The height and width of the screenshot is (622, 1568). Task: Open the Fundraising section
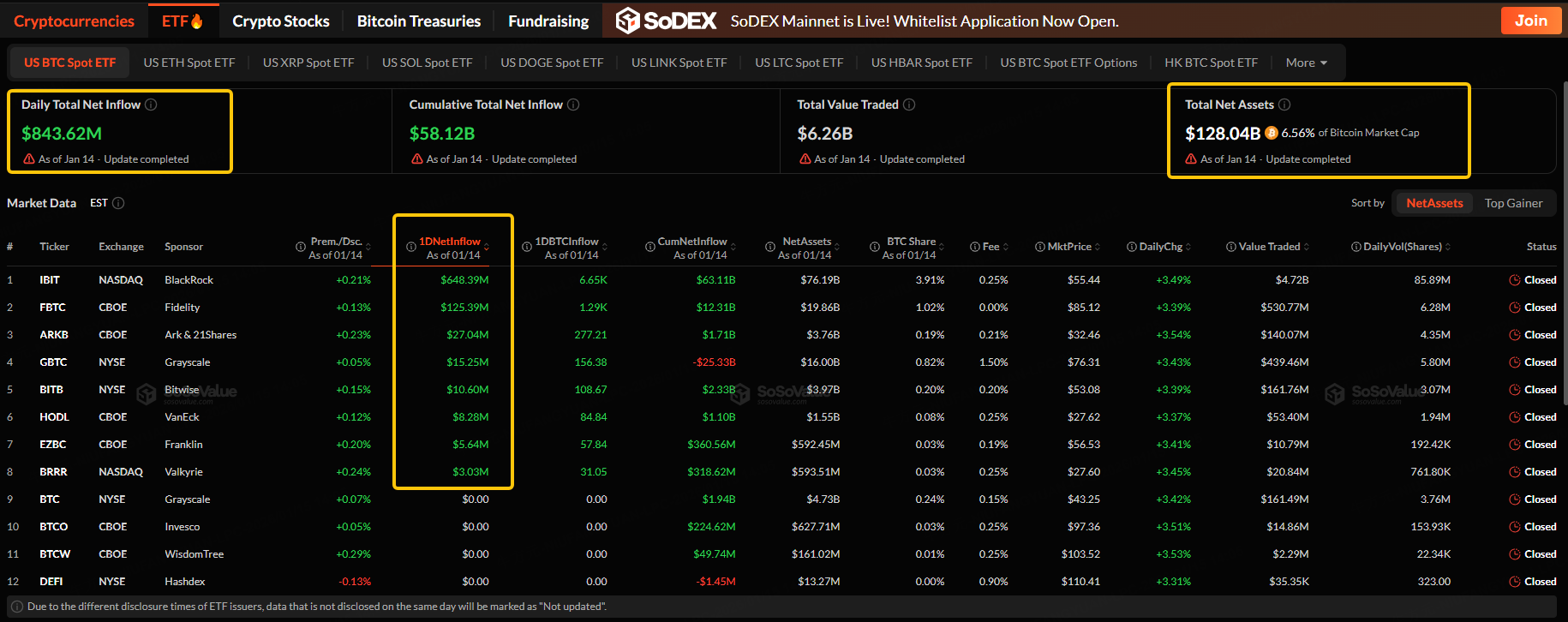point(548,21)
